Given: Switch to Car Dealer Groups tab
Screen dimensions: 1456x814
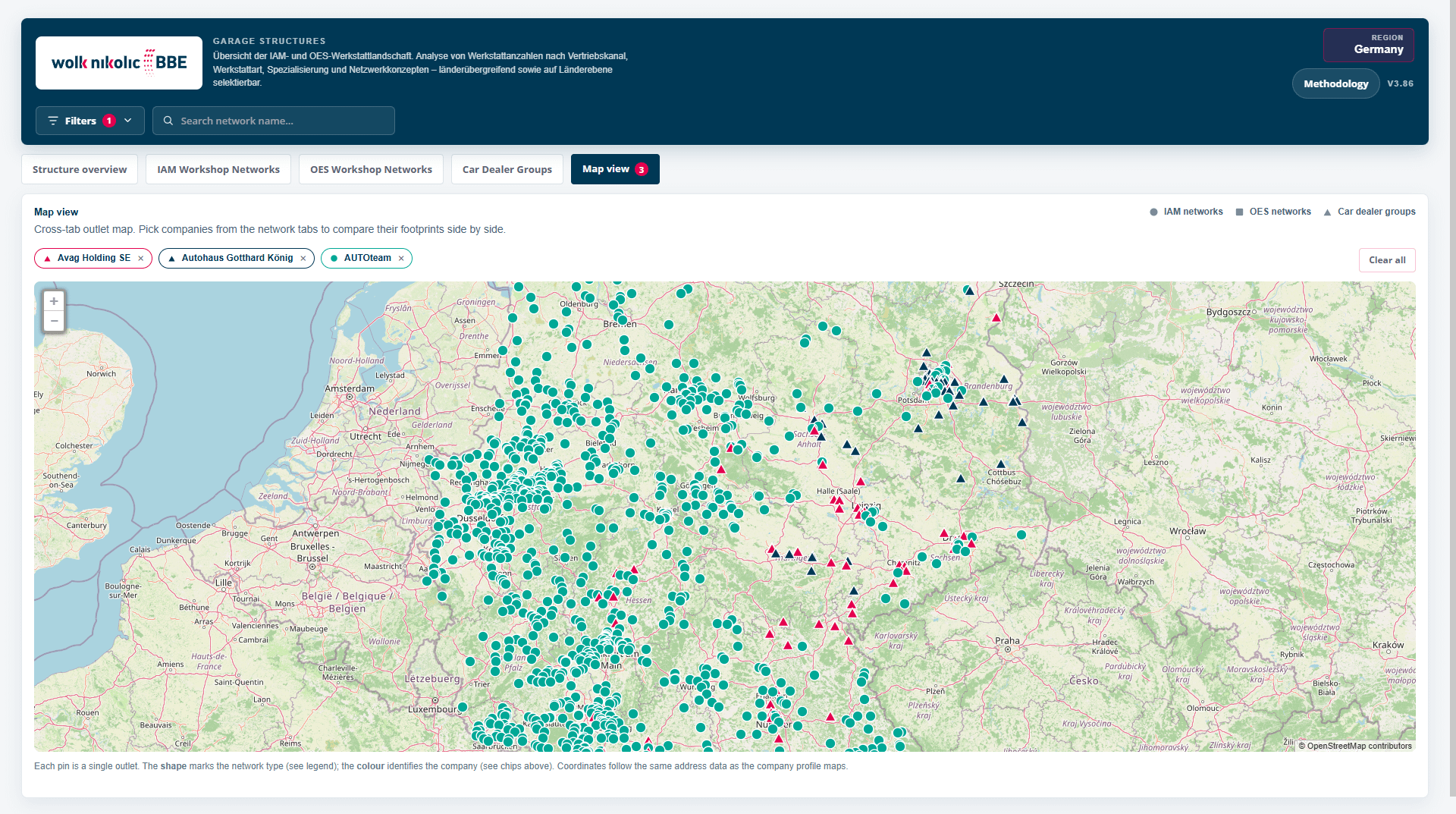Looking at the screenshot, I should click(x=507, y=169).
